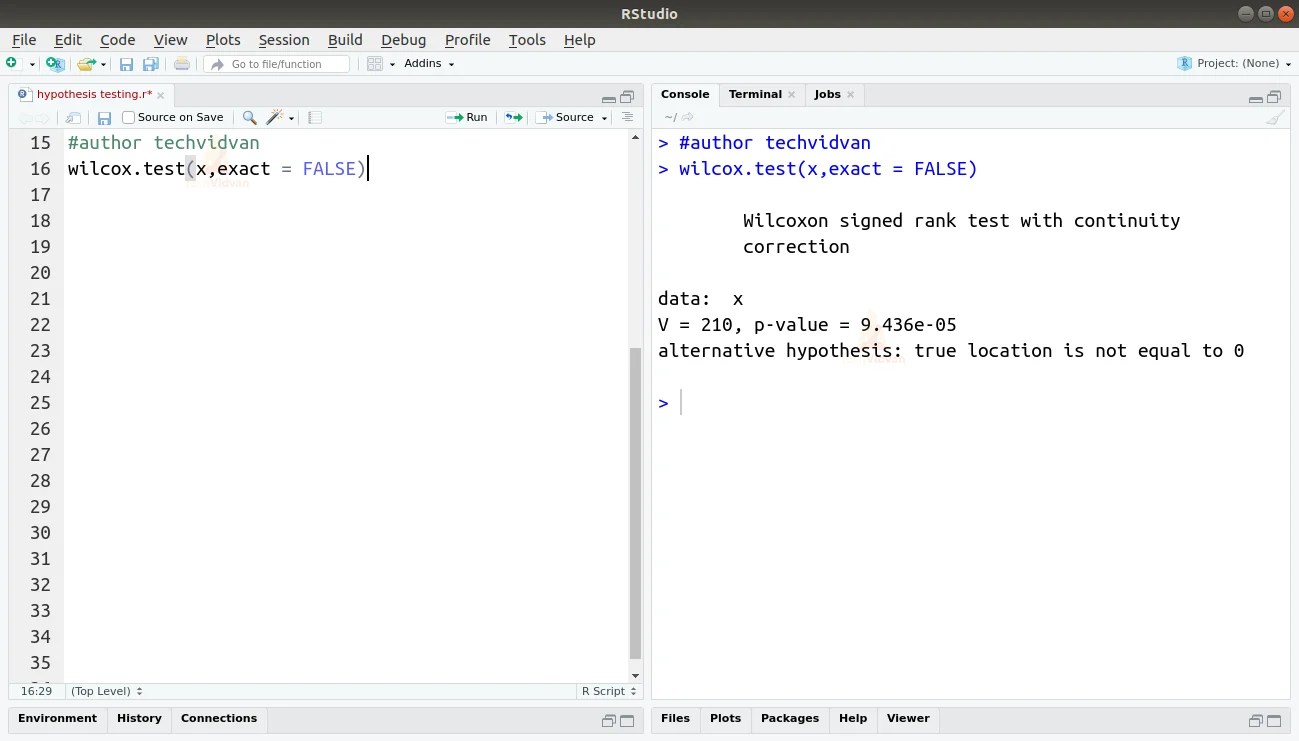Minimize the Console pane

click(x=1256, y=98)
